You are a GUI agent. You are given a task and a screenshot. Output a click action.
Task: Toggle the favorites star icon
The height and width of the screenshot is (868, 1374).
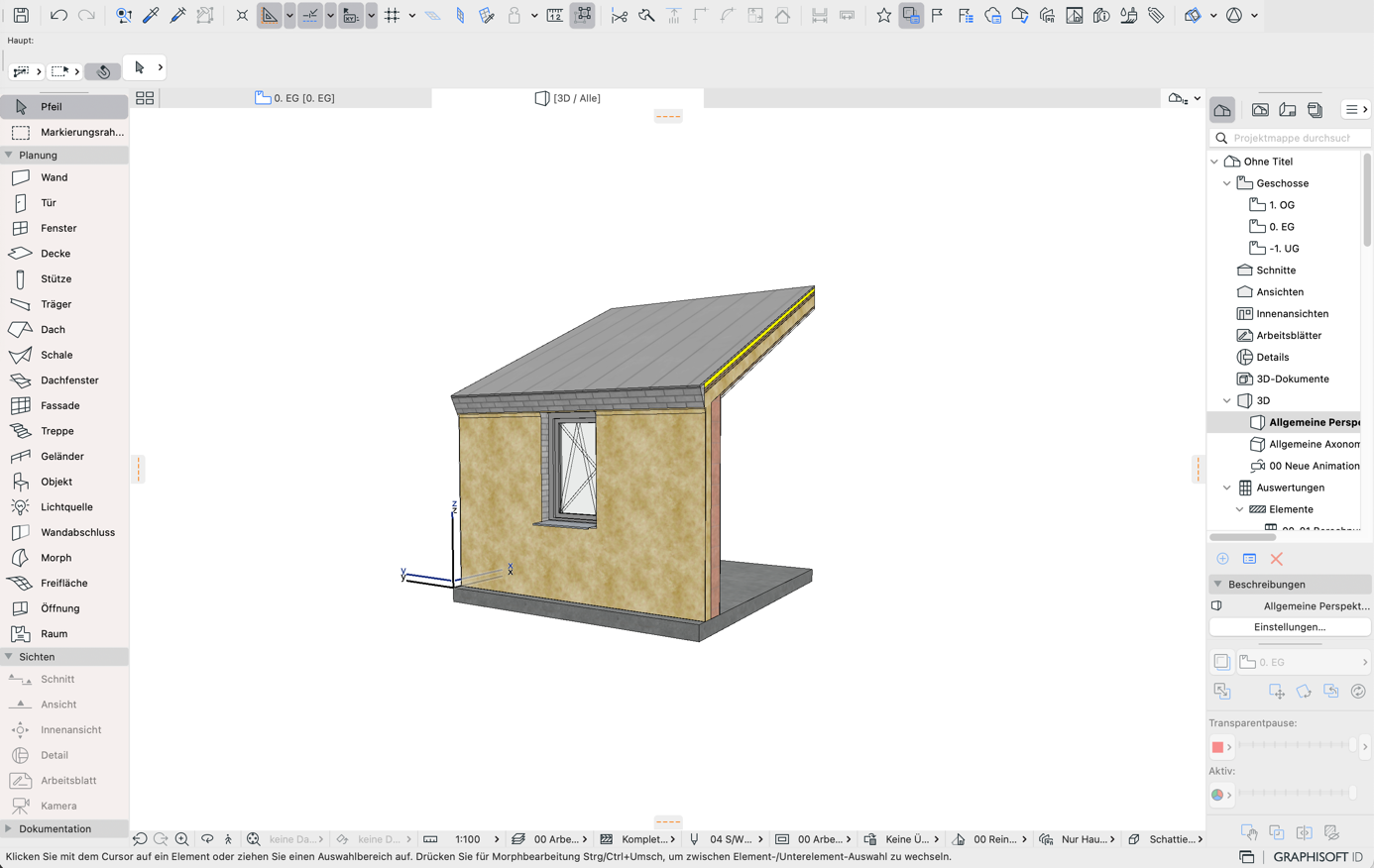(883, 16)
